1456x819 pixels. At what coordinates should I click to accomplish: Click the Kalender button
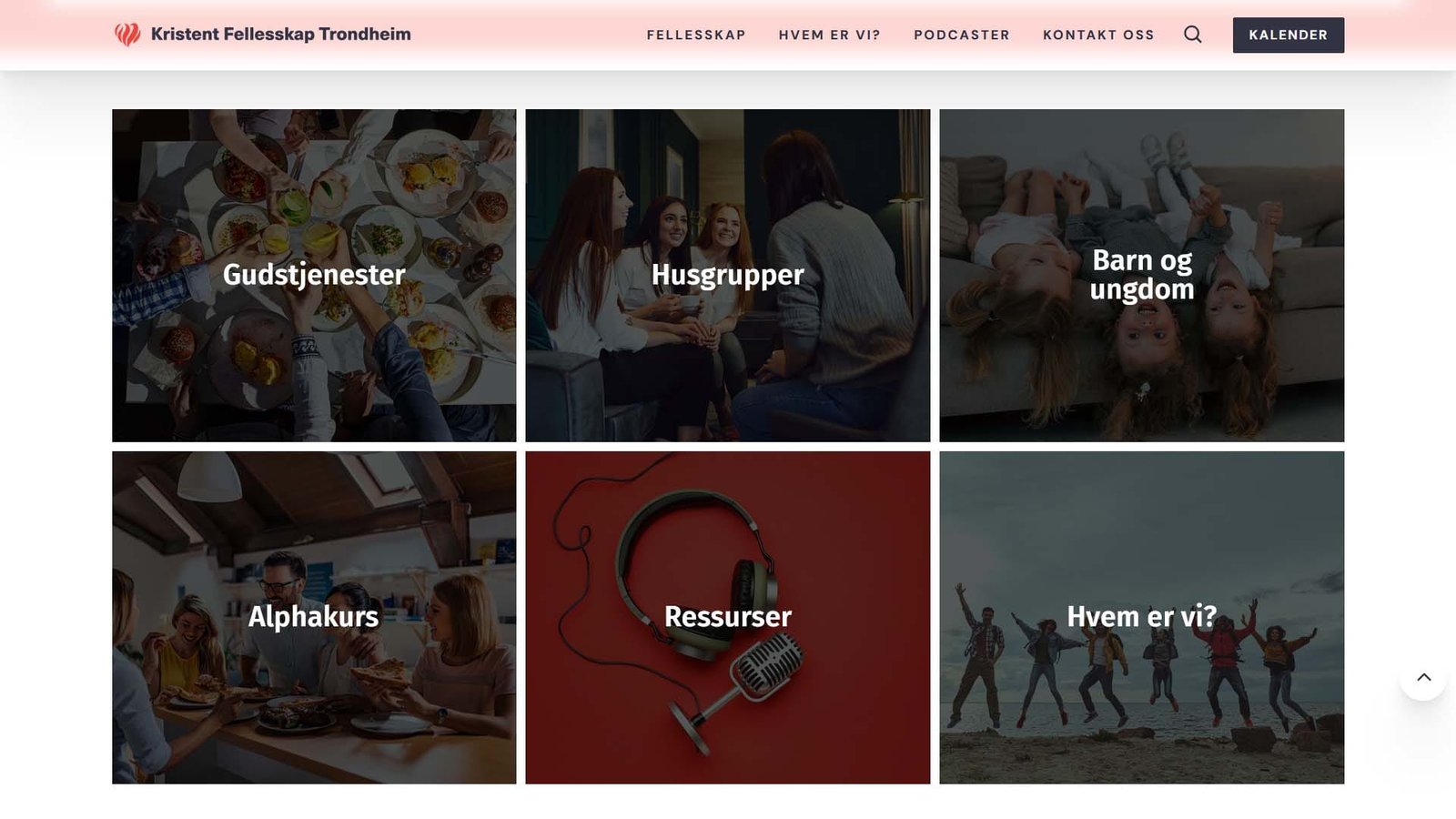[1288, 35]
